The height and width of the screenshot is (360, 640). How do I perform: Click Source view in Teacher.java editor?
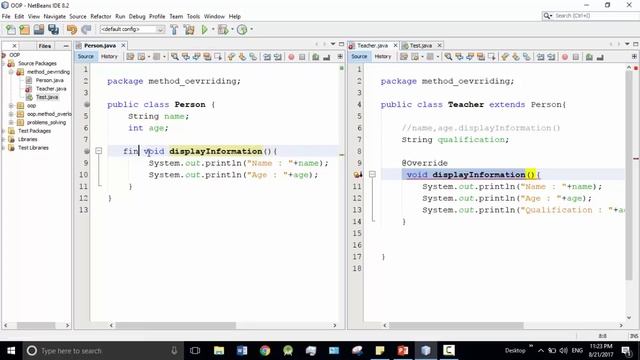[x=359, y=57]
